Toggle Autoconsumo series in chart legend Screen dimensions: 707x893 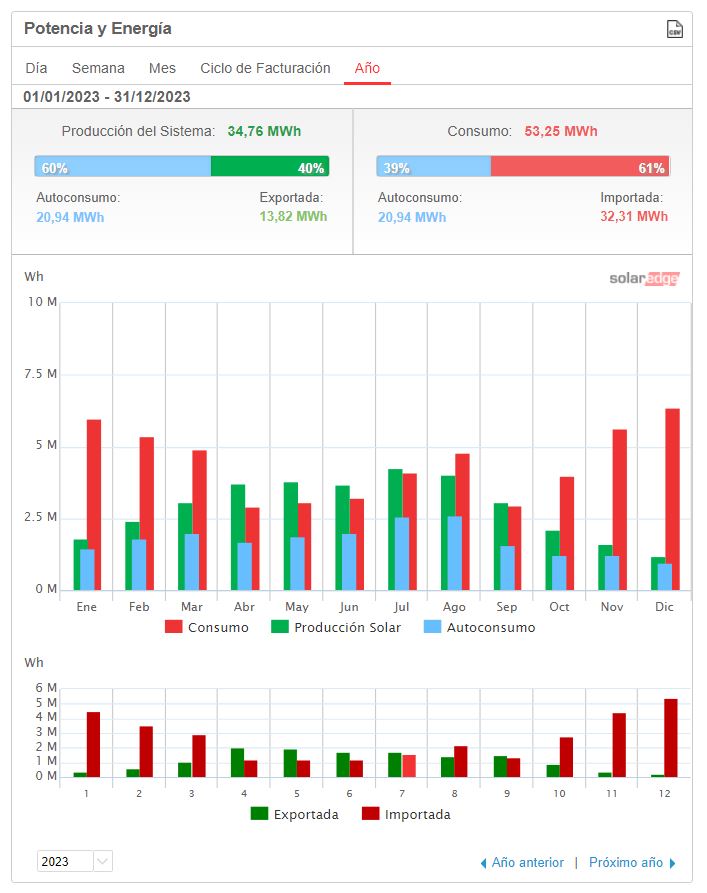point(480,627)
